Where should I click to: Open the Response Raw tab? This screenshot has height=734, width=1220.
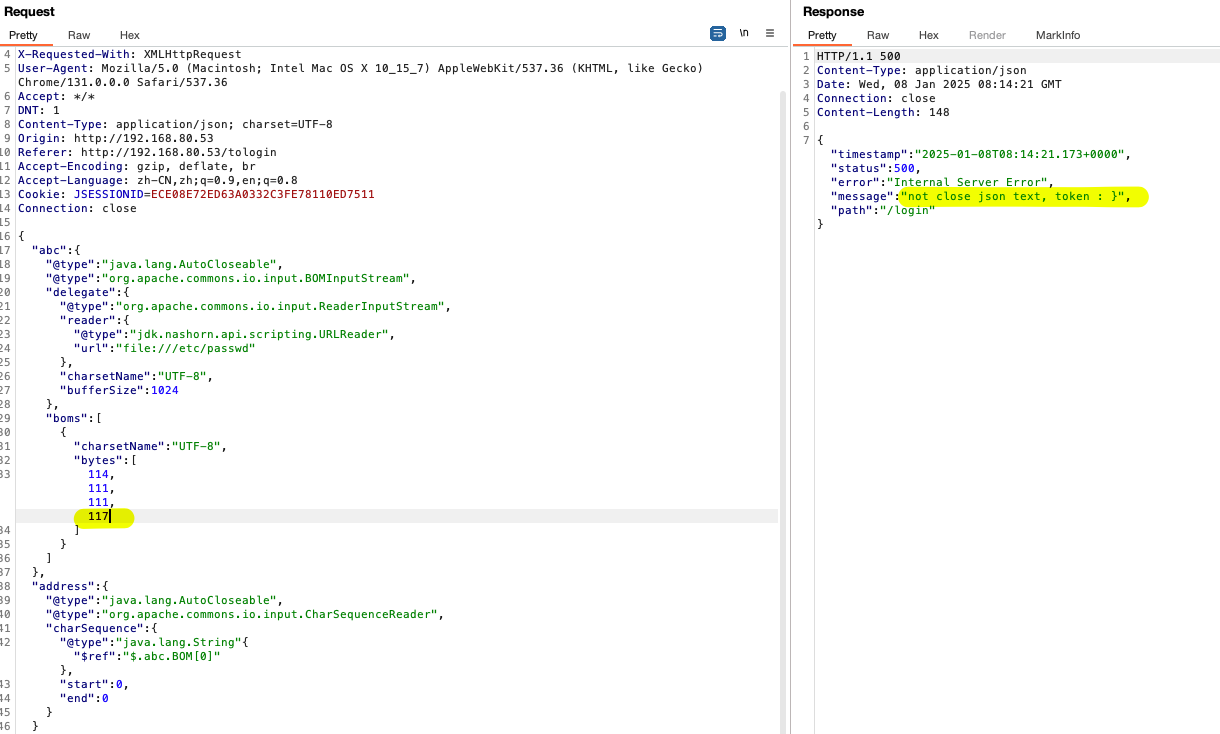click(x=878, y=35)
